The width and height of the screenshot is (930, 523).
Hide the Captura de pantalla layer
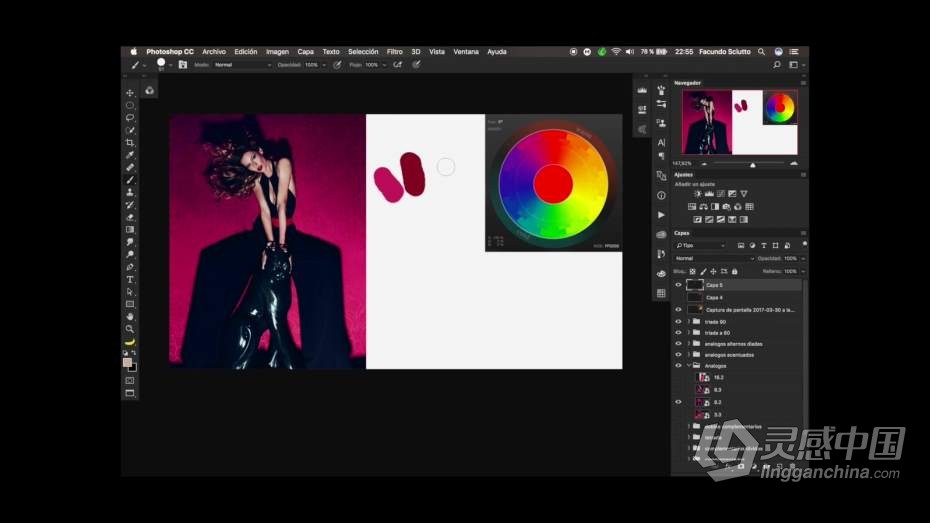(679, 310)
